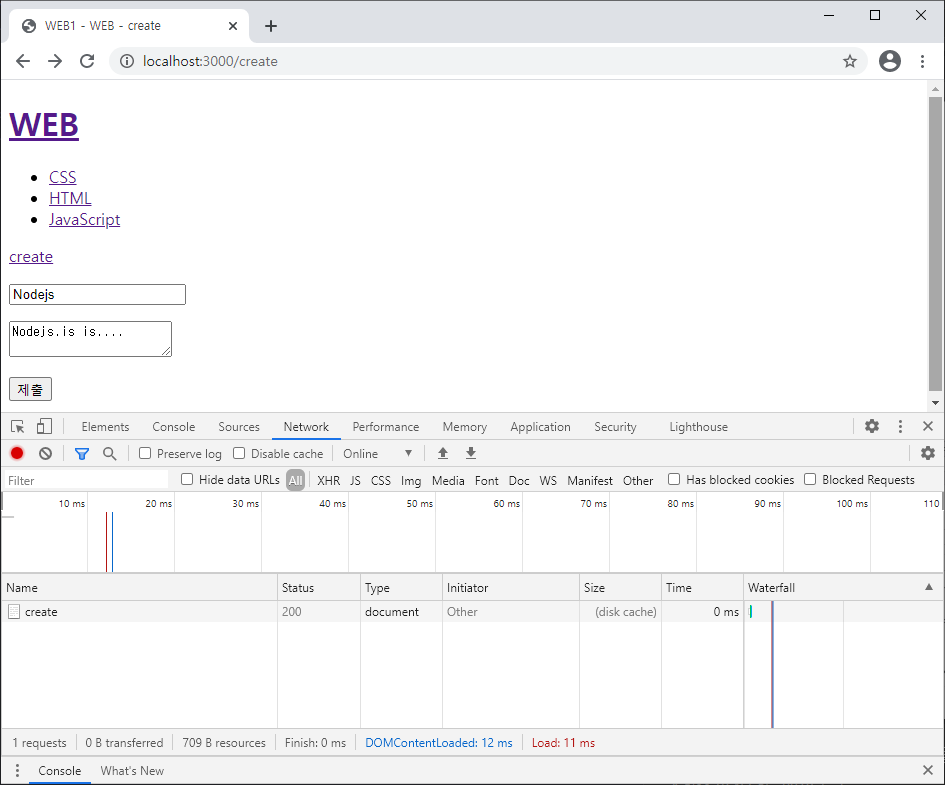Filter requests by Manifest

pos(590,480)
